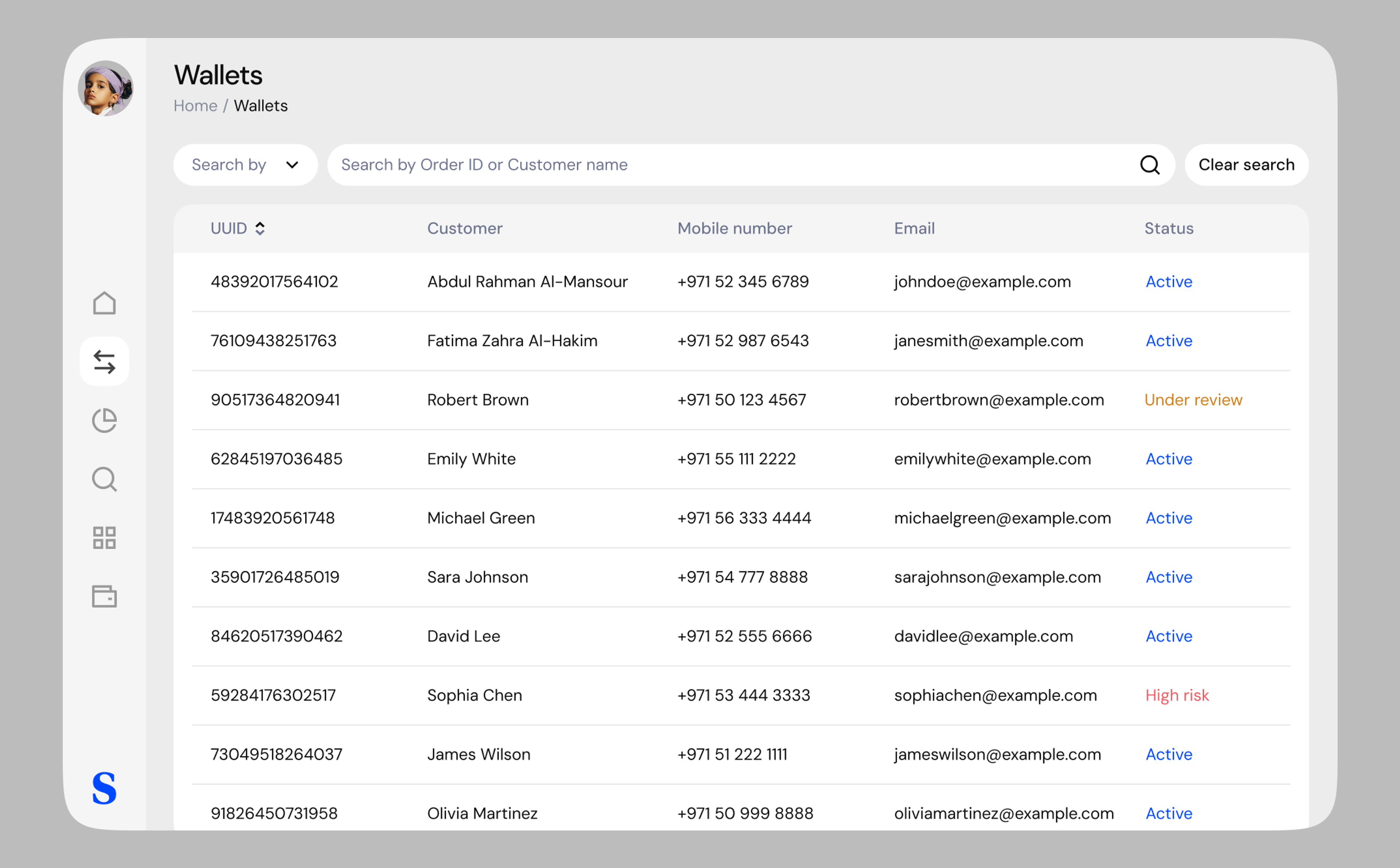Viewport: 1400px width, 868px height.
Task: Click customer Olivia Martinez
Action: coord(483,814)
